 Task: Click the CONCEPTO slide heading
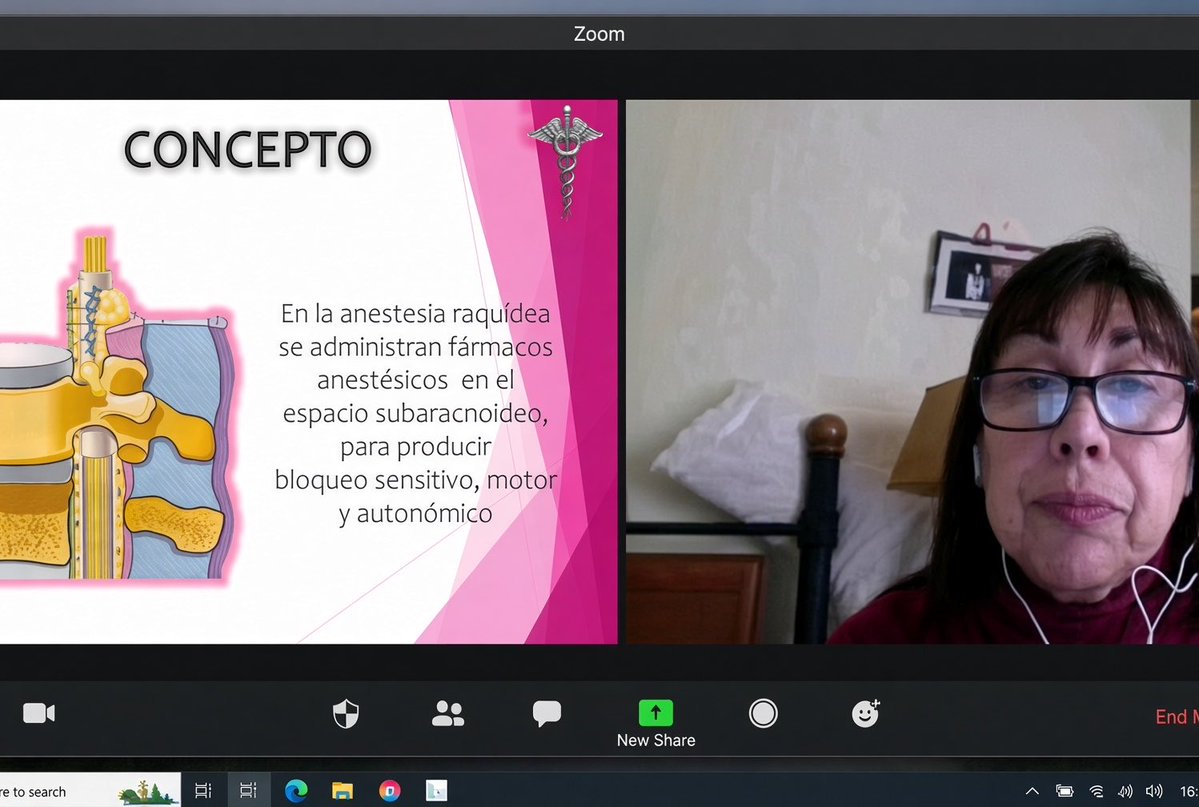pos(248,149)
